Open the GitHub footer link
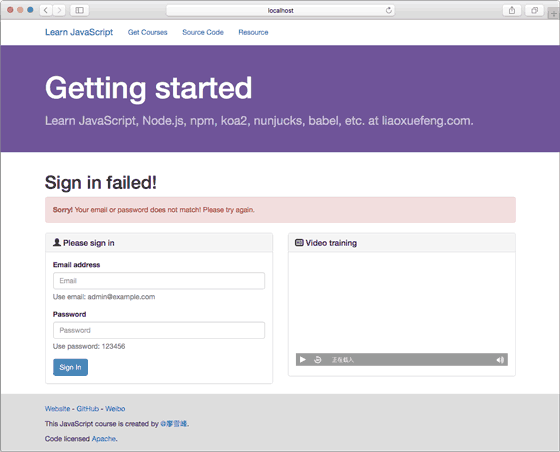Viewport: 560px width, 452px height. (x=88, y=408)
